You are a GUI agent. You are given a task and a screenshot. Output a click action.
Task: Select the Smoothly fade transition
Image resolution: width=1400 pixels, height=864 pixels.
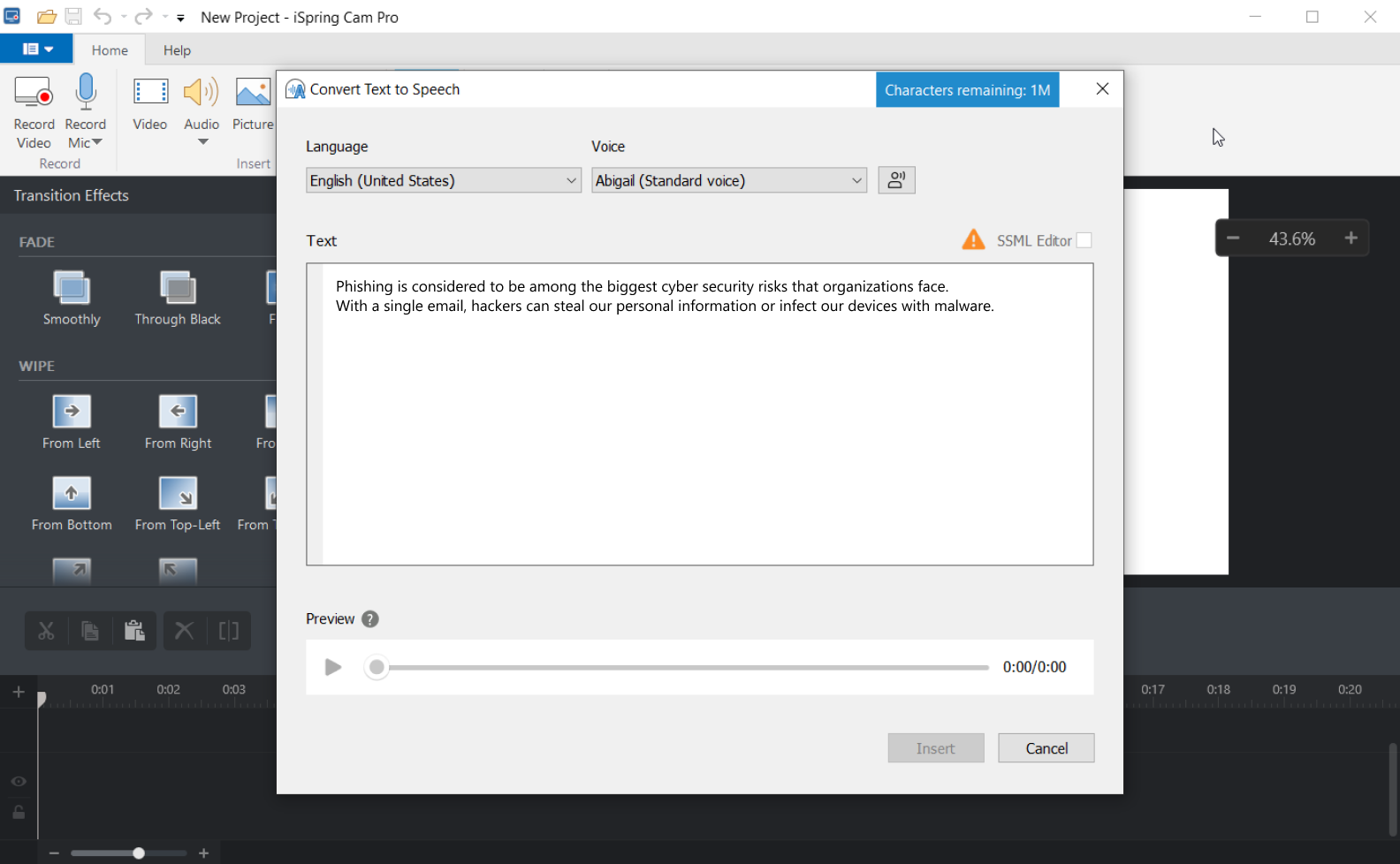[72, 299]
